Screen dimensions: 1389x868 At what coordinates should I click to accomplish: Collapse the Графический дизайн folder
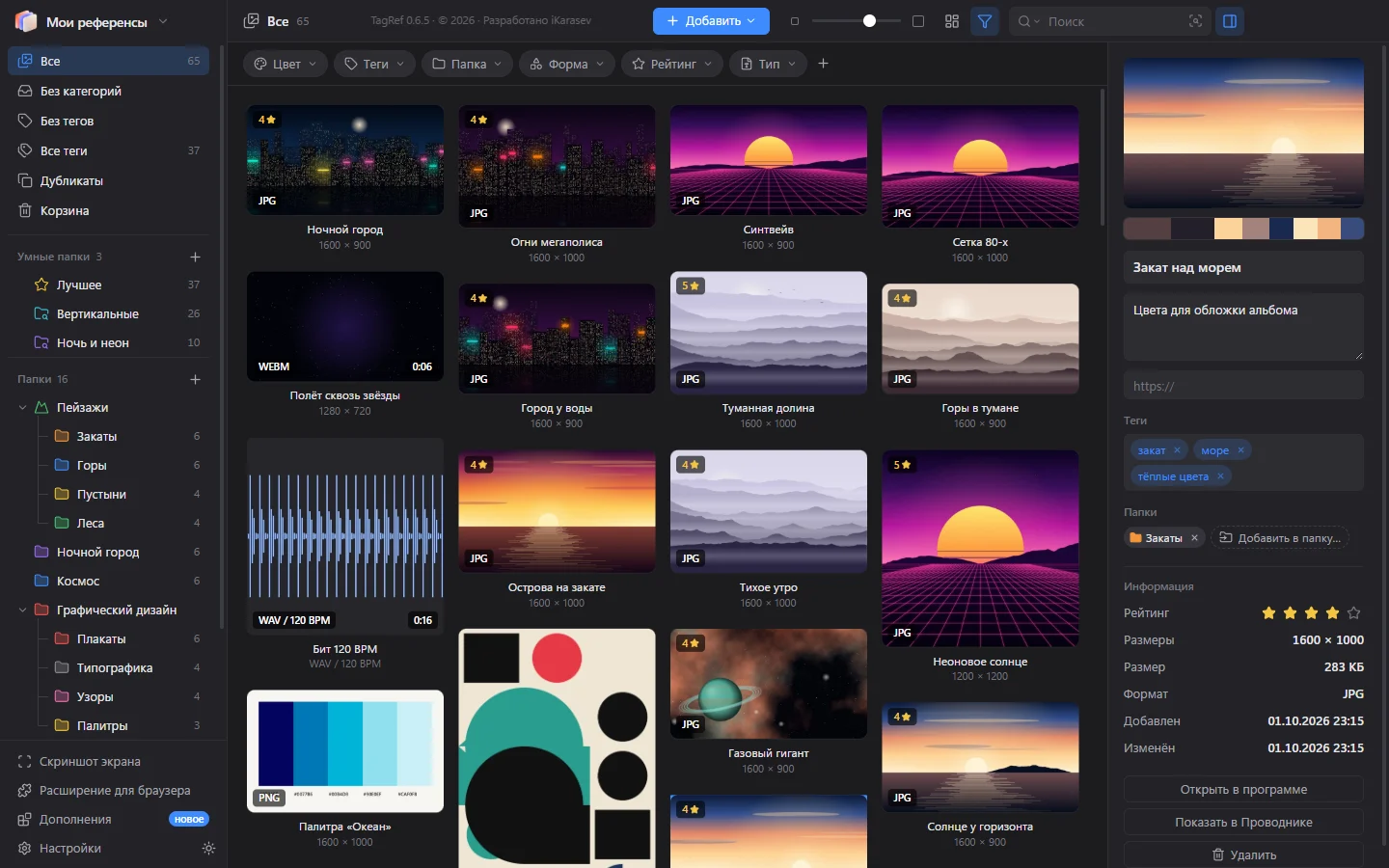click(22, 610)
